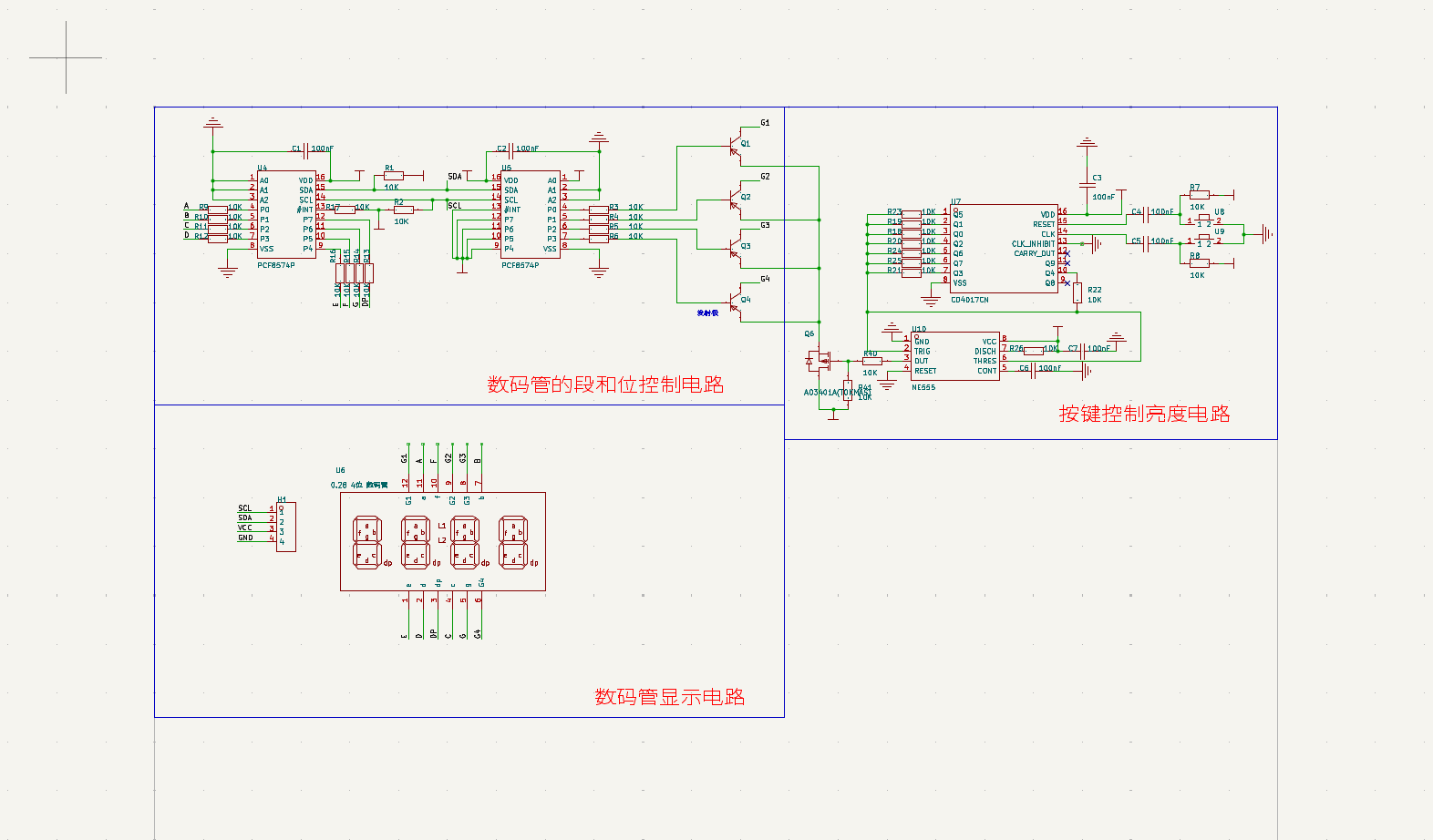
Task: Click the red 数码管显示电路 text label
Action: (670, 697)
